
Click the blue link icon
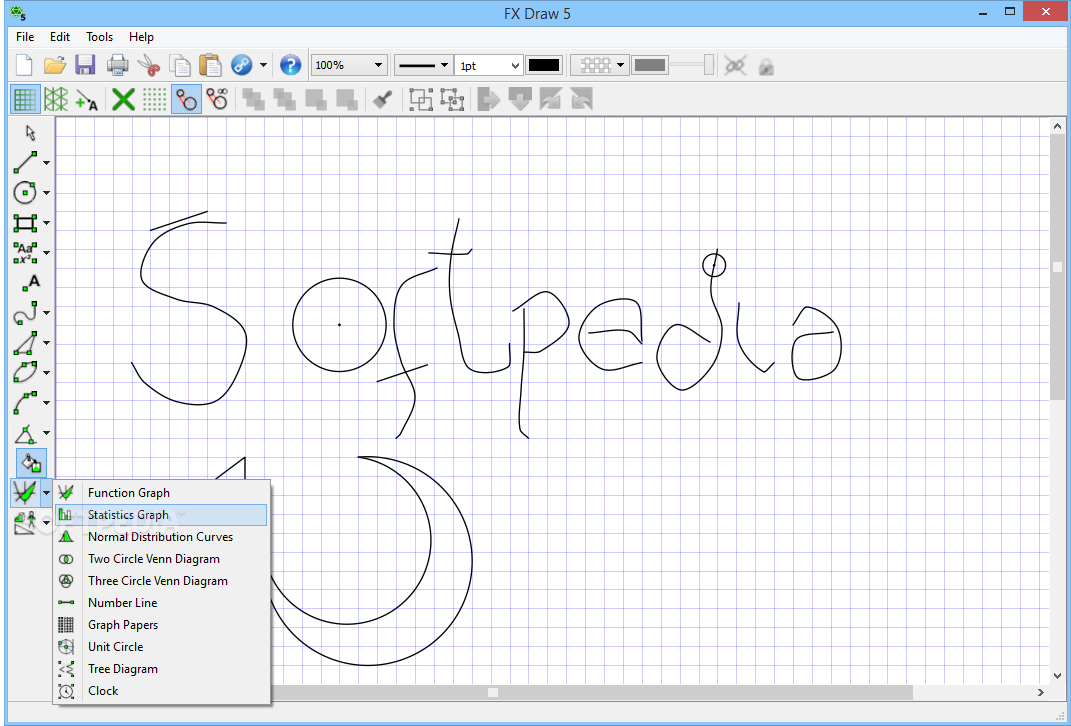pos(242,66)
